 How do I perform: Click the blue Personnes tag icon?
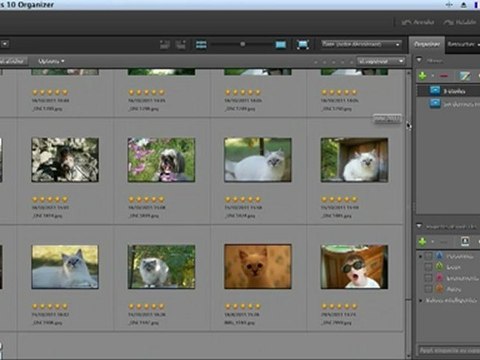[439, 256]
